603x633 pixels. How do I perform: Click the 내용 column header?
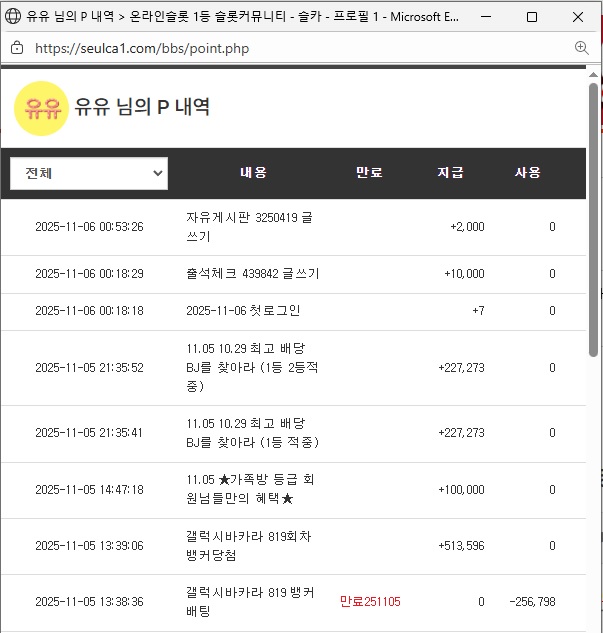(253, 173)
